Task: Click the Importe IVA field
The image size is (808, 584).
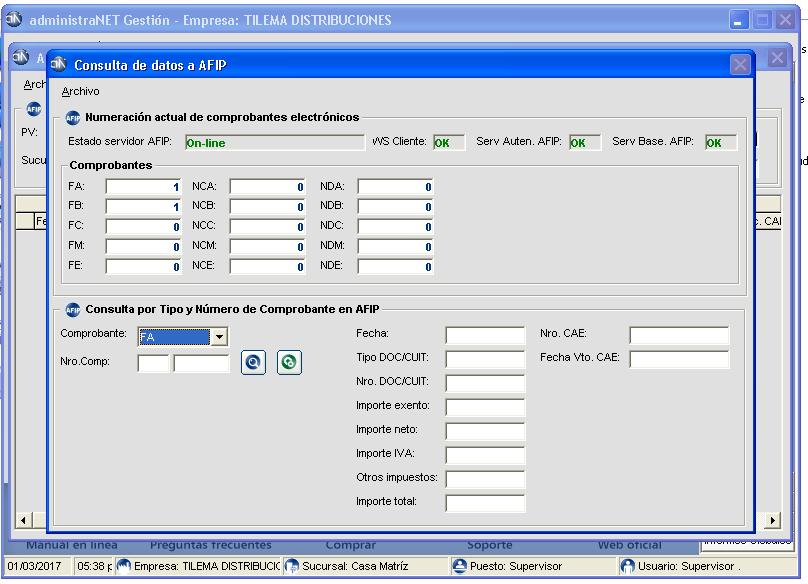Action: [x=485, y=455]
